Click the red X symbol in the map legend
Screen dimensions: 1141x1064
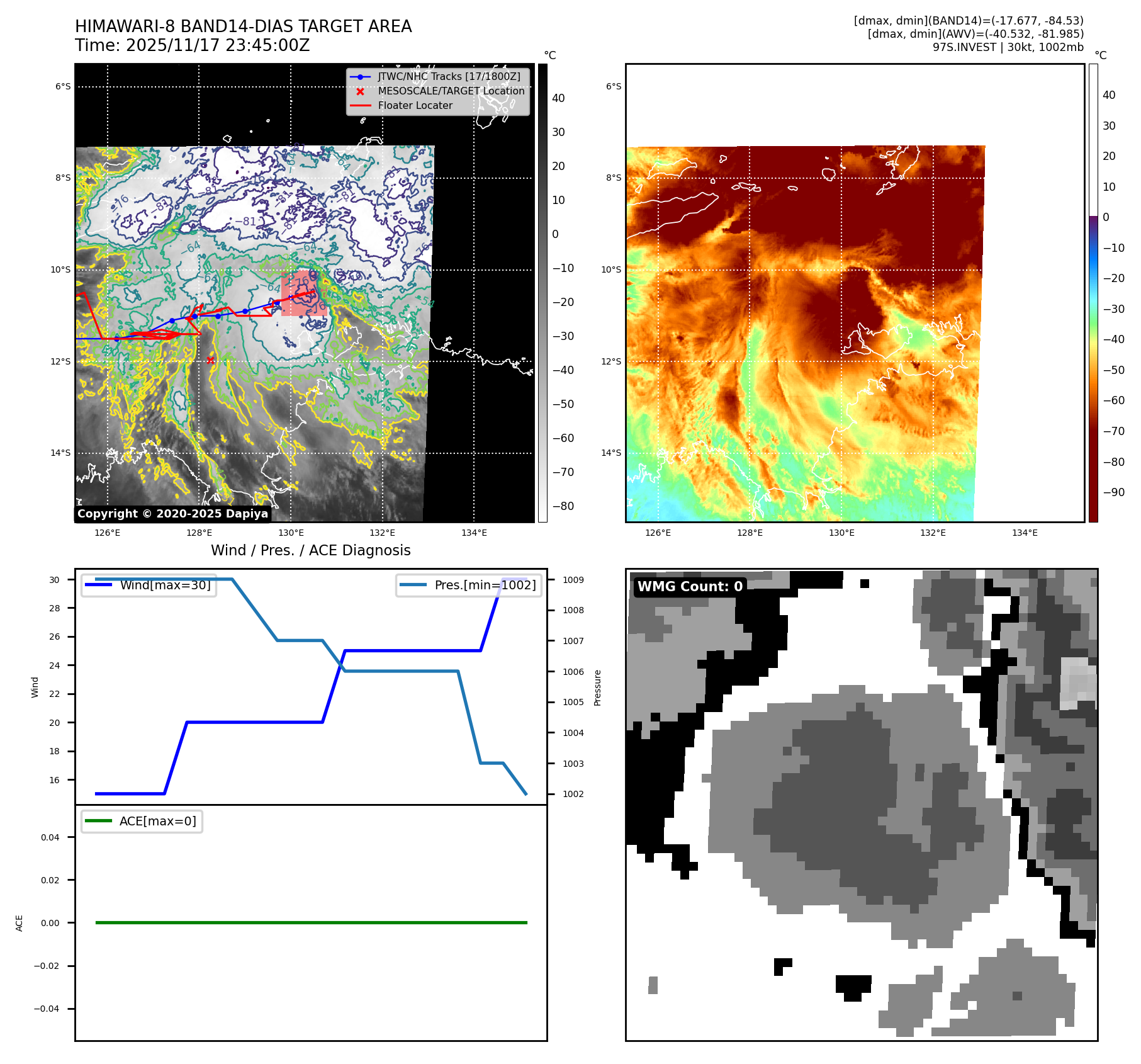(360, 91)
